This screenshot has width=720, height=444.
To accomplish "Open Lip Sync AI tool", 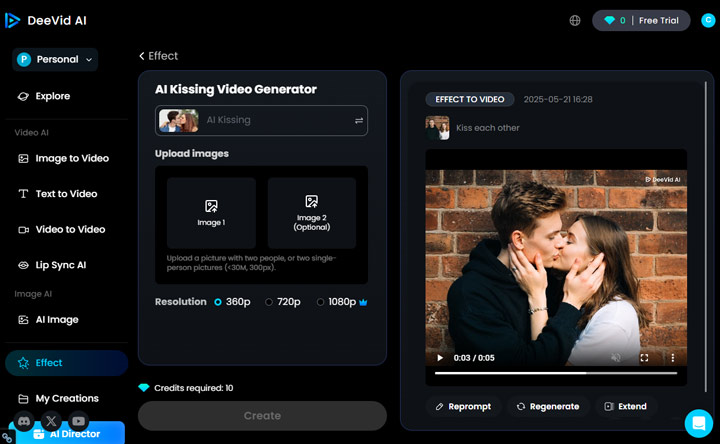I will pyautogui.click(x=52, y=265).
